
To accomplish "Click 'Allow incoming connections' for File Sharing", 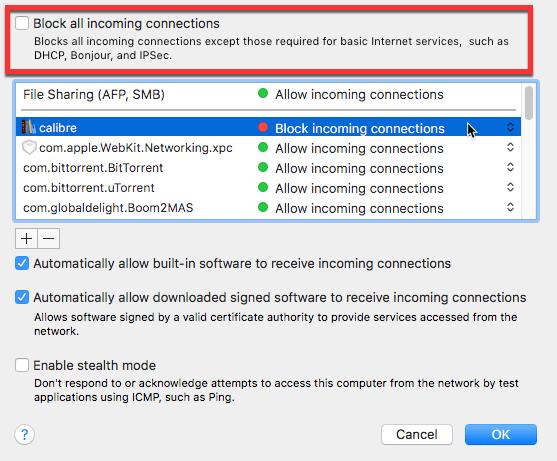I will click(359, 94).
